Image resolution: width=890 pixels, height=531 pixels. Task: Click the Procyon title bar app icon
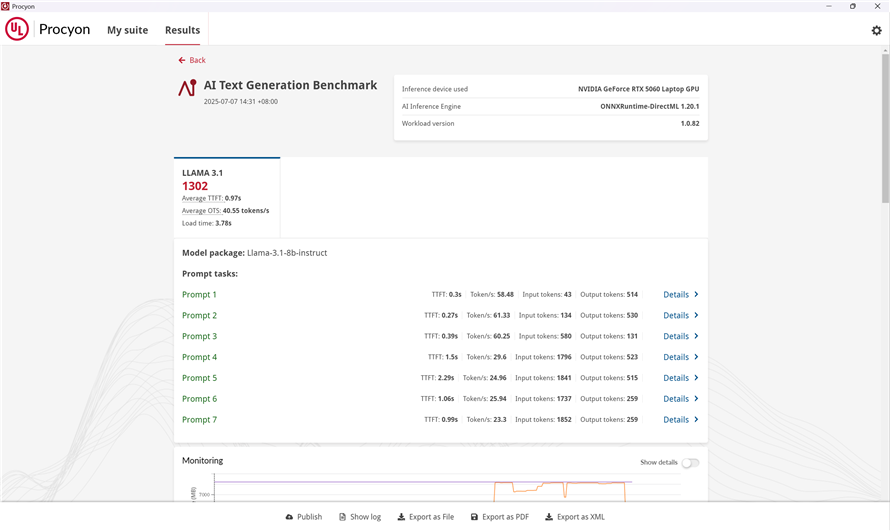click(x=5, y=6)
